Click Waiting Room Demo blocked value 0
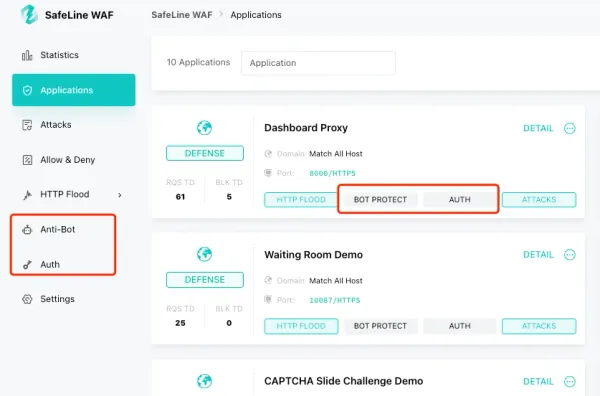 (229, 323)
